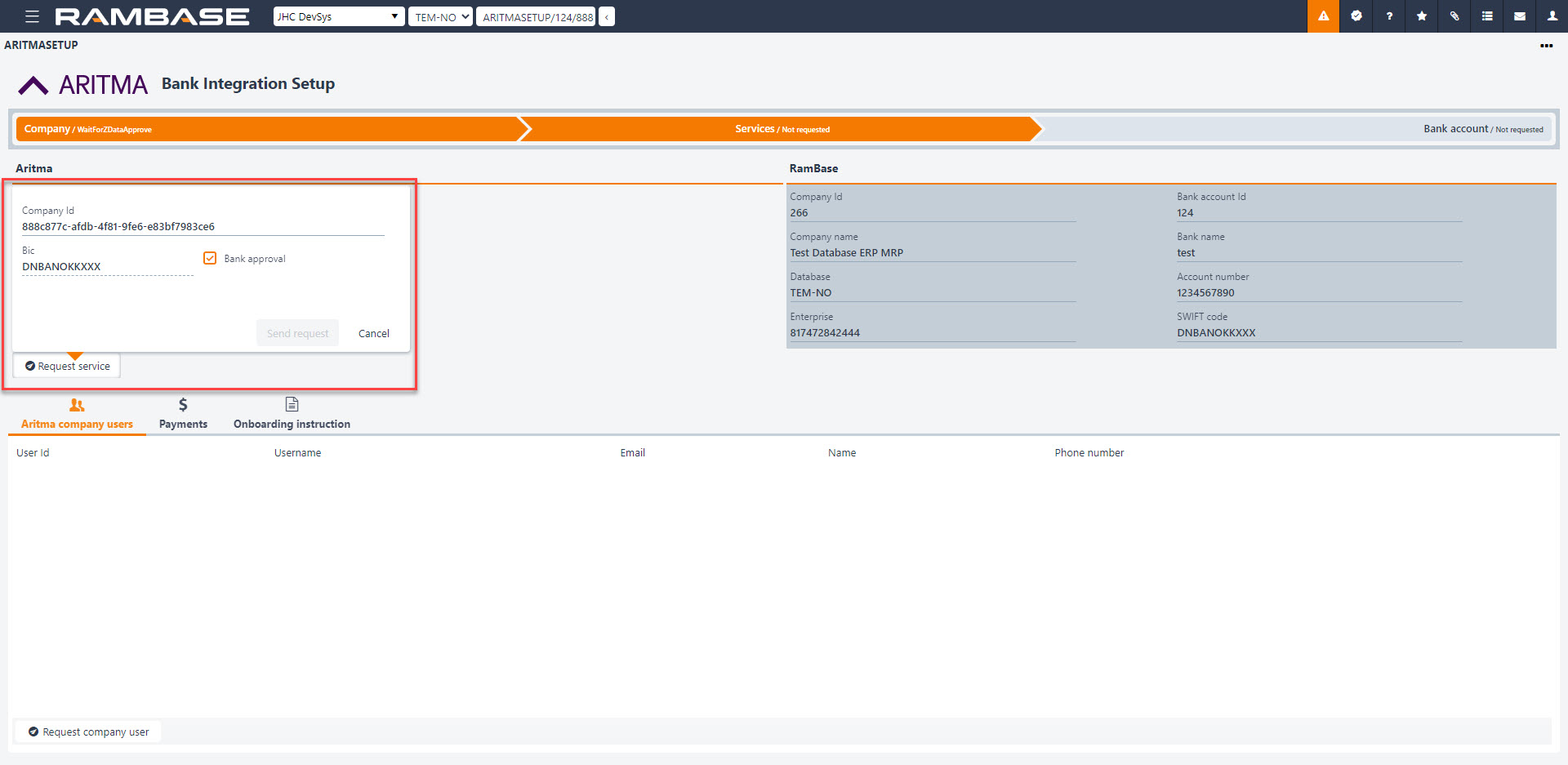Open the task list icon in top bar
The width and height of the screenshot is (1568, 765).
1487,16
